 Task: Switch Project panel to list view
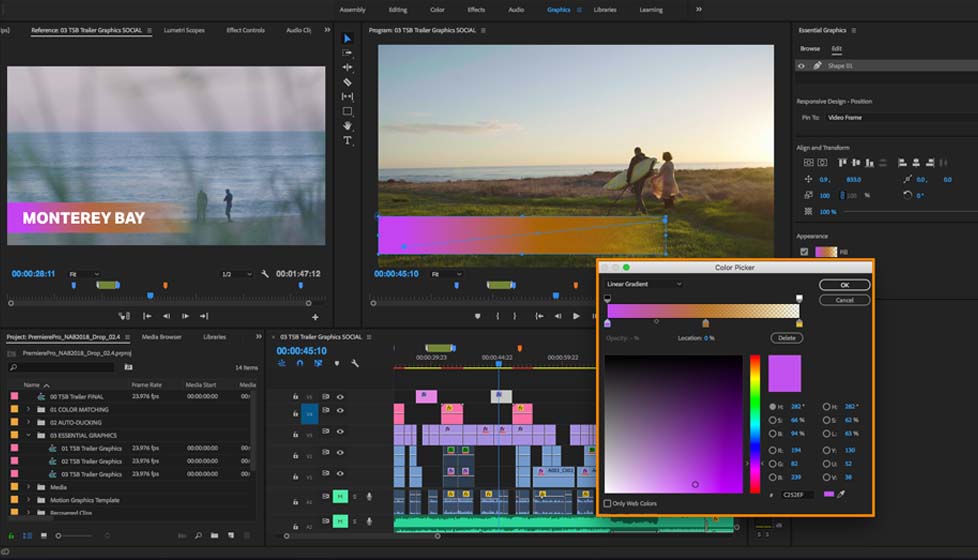(x=27, y=536)
